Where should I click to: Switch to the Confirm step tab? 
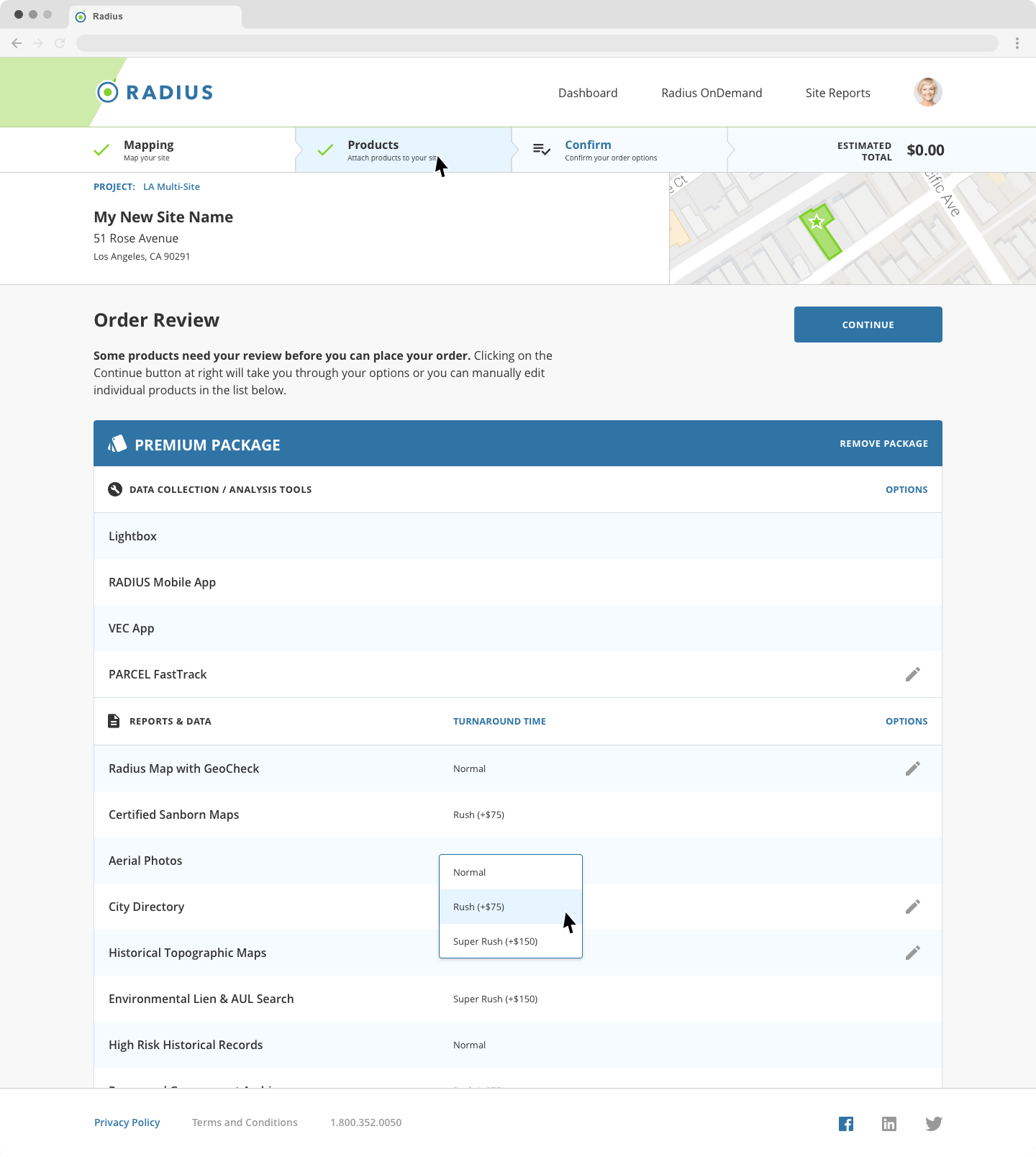[619, 150]
